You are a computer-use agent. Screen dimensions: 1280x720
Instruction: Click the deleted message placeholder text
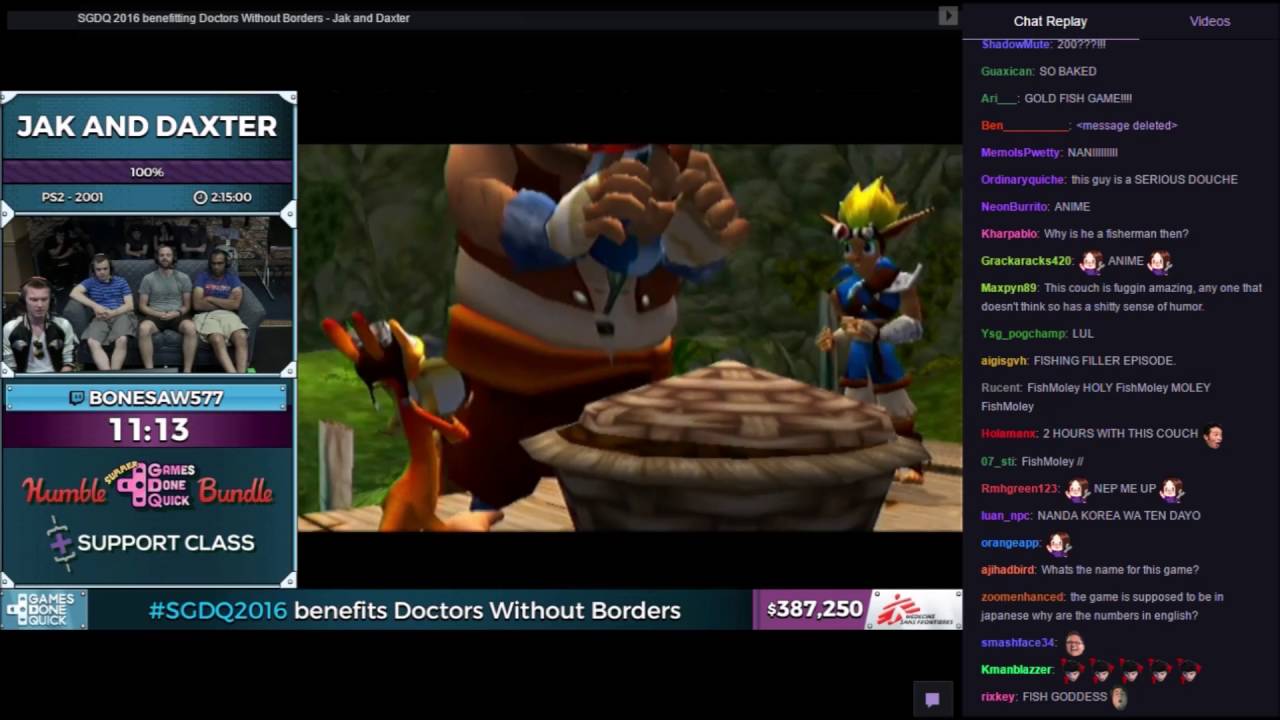(x=1126, y=125)
